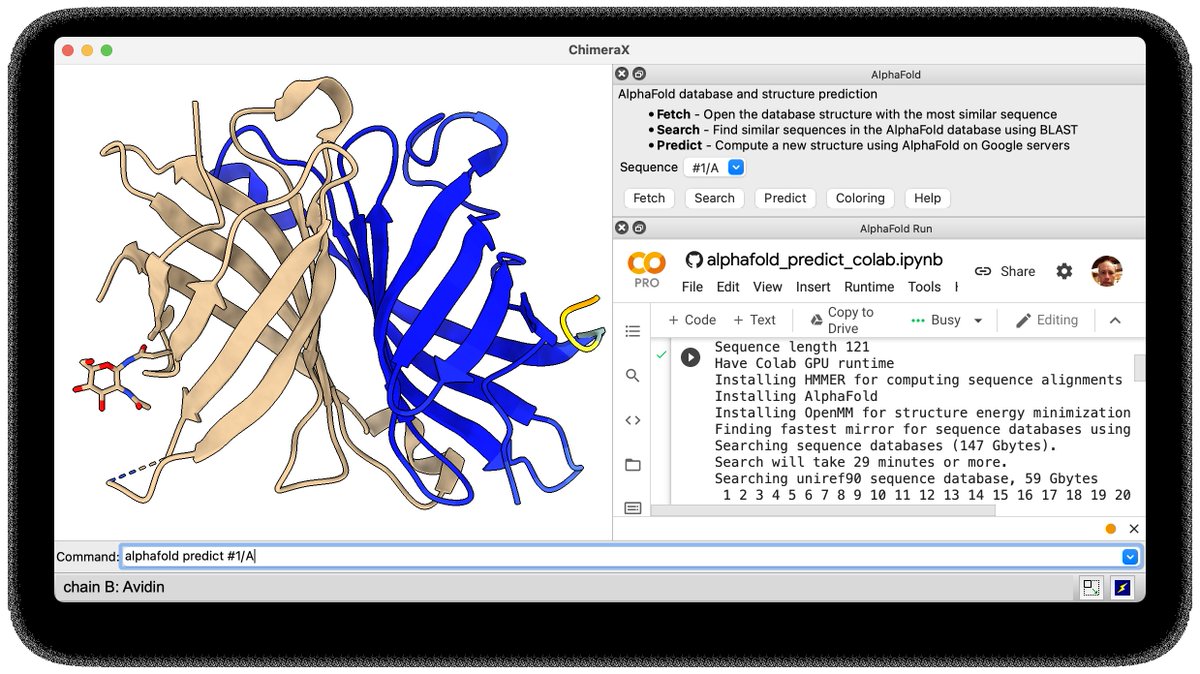Image resolution: width=1200 pixels, height=674 pixels.
Task: Click the Predict button
Action: pos(785,198)
